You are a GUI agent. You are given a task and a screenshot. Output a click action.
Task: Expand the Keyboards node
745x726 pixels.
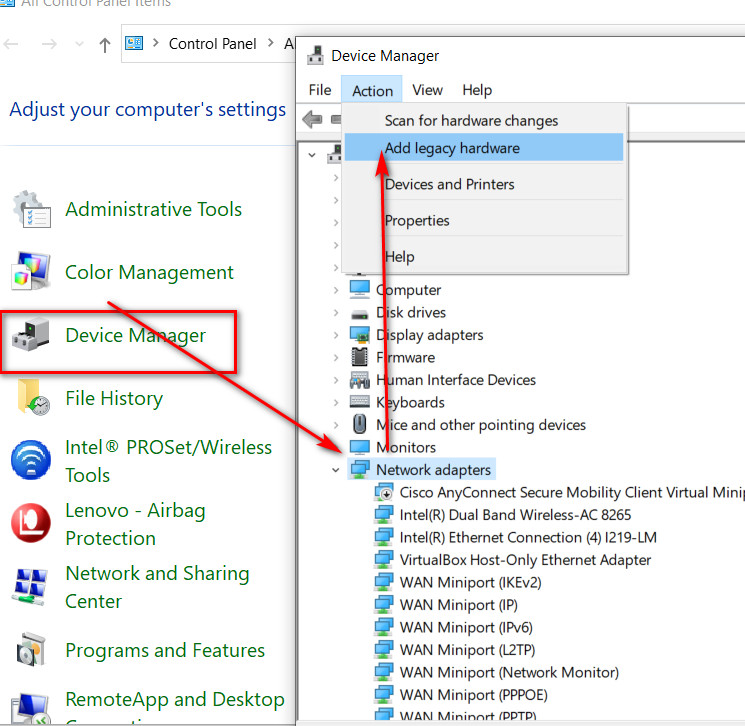[336, 402]
